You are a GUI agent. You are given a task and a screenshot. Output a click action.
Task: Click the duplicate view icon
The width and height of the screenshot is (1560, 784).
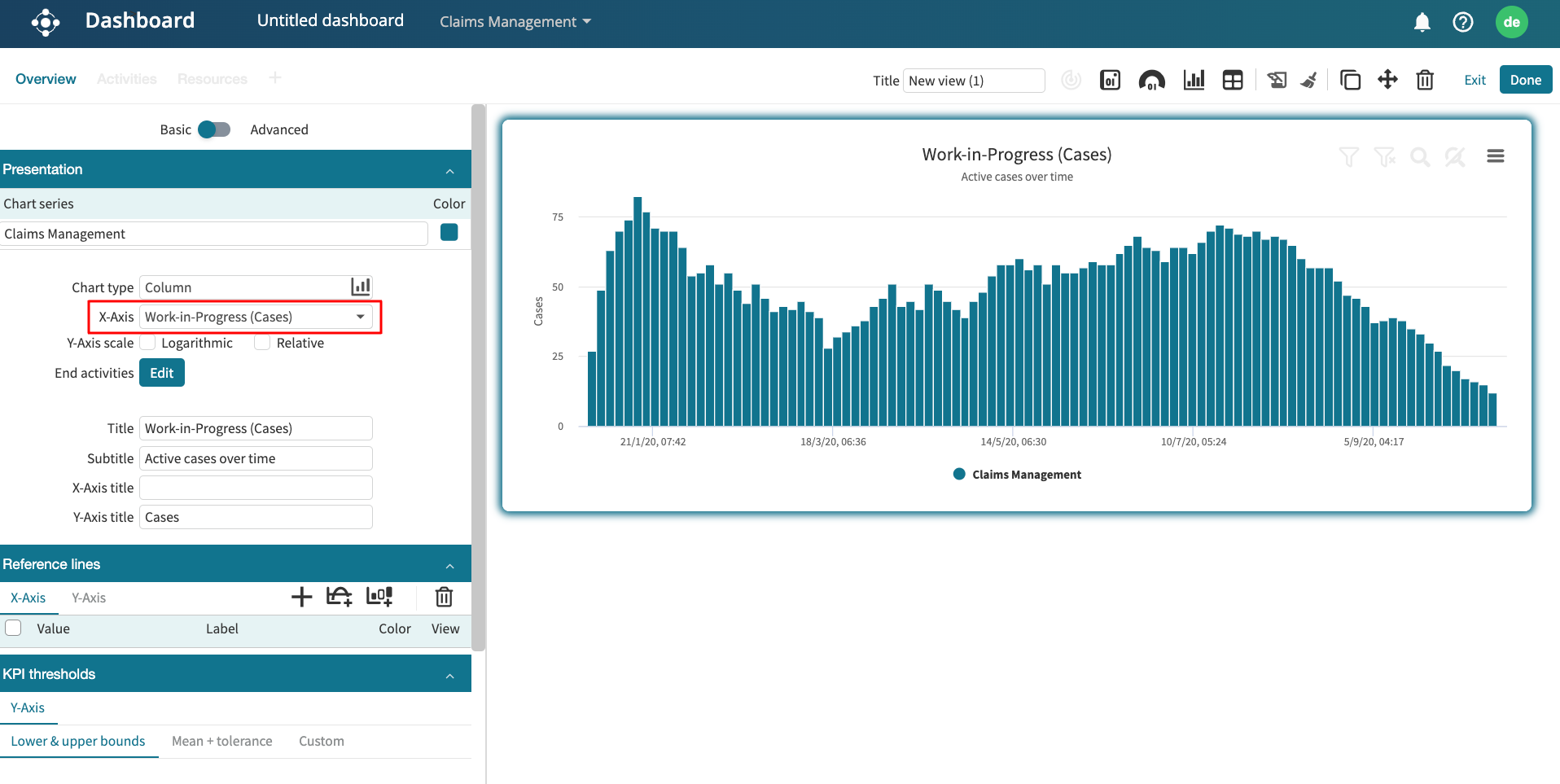[x=1350, y=80]
